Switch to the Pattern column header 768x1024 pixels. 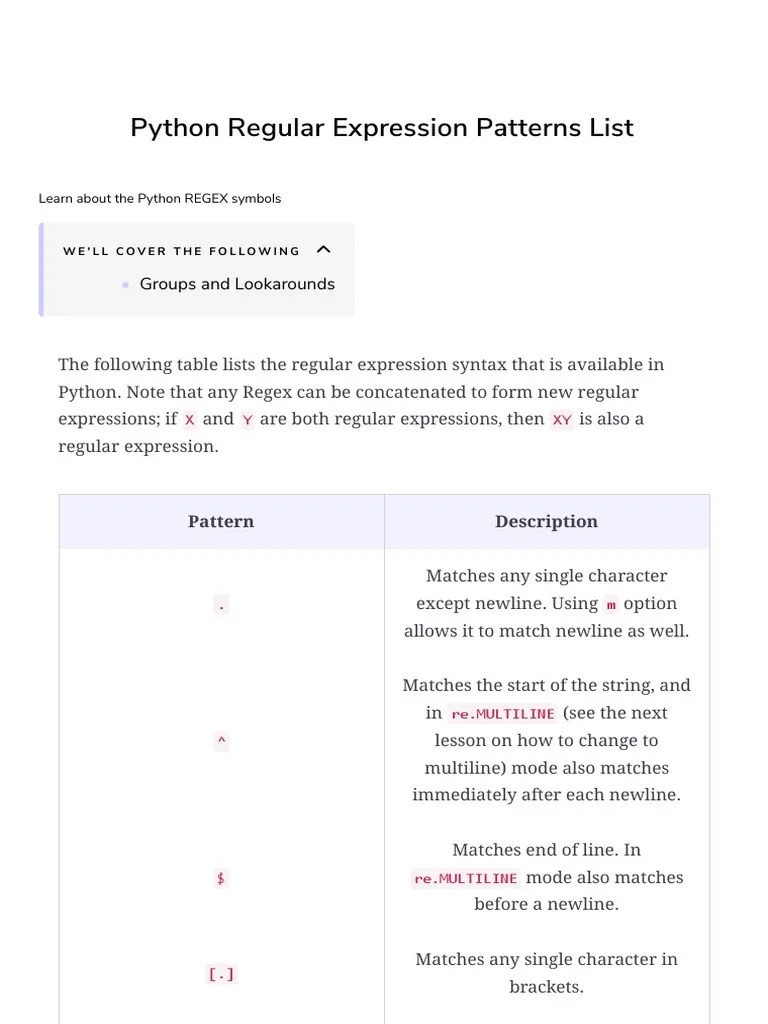221,521
